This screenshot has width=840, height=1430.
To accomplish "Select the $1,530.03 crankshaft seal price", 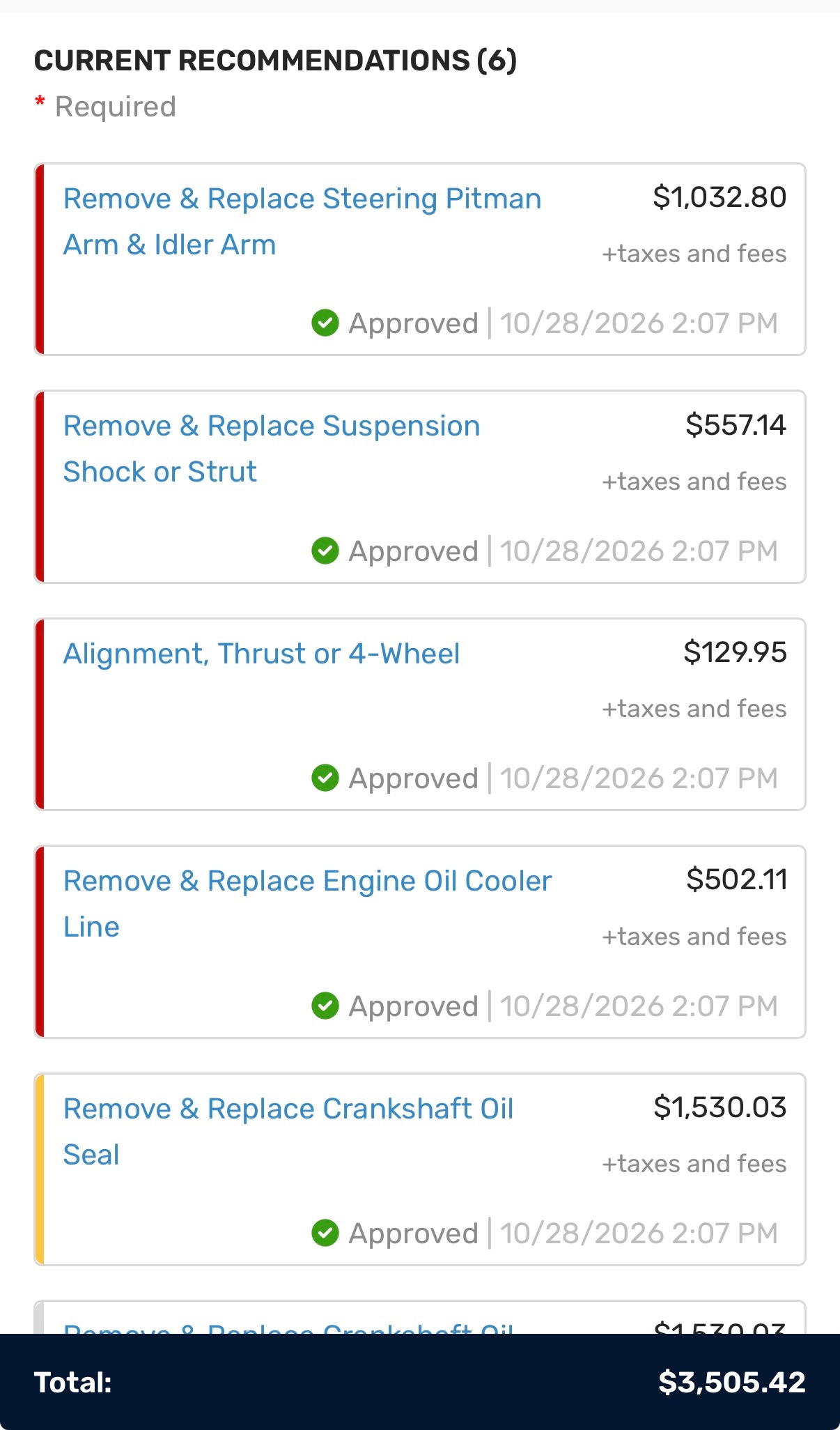I will click(x=720, y=1107).
